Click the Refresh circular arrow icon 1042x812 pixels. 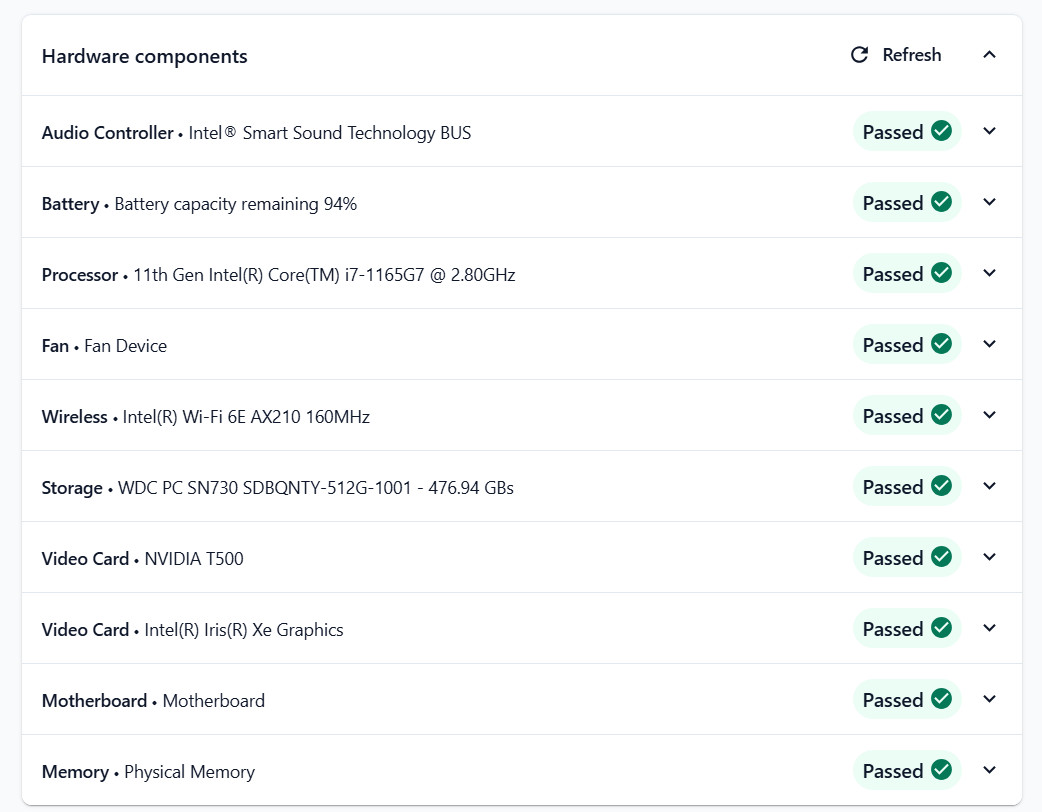859,54
